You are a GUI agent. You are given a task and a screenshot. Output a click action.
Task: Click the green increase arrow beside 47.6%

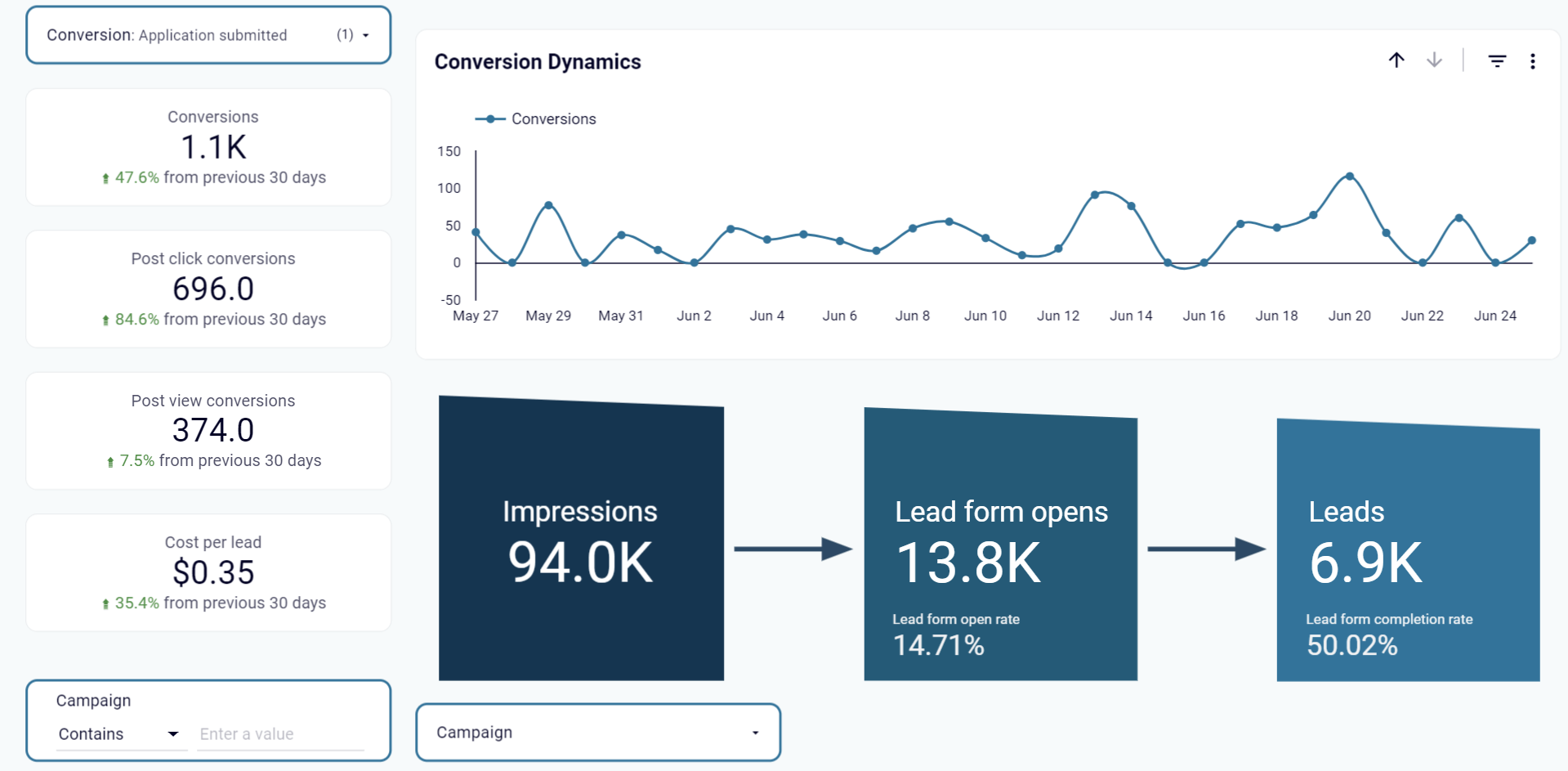coord(107,177)
